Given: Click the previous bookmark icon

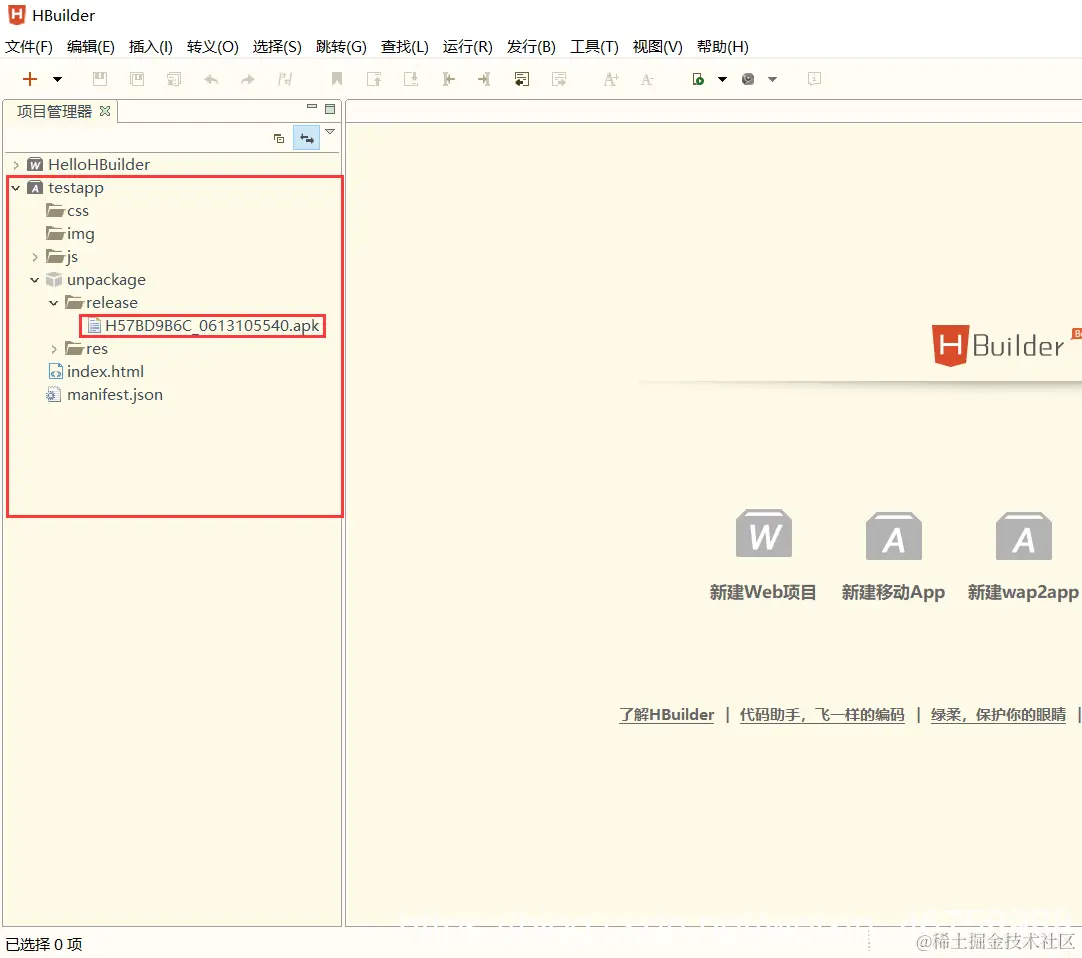Looking at the screenshot, I should (x=374, y=79).
